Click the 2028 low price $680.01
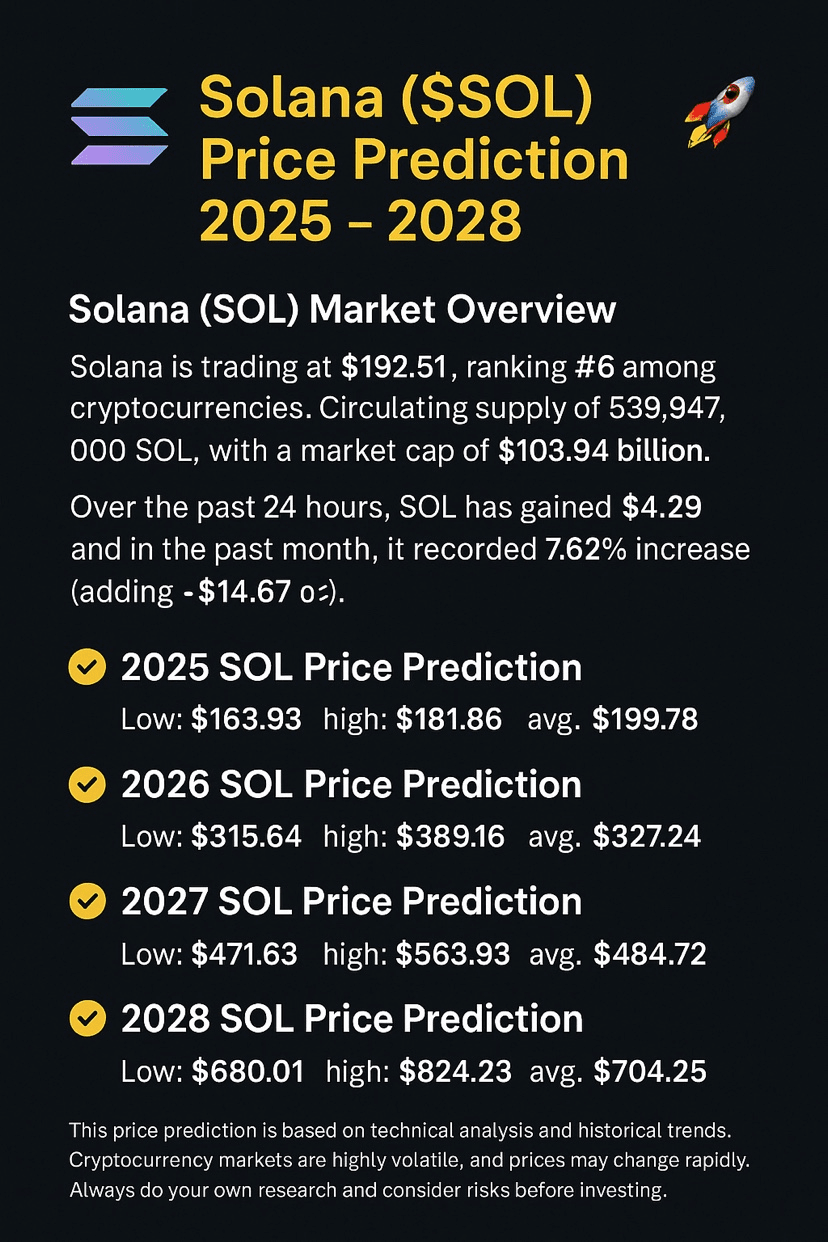828x1242 pixels. coord(247,1072)
